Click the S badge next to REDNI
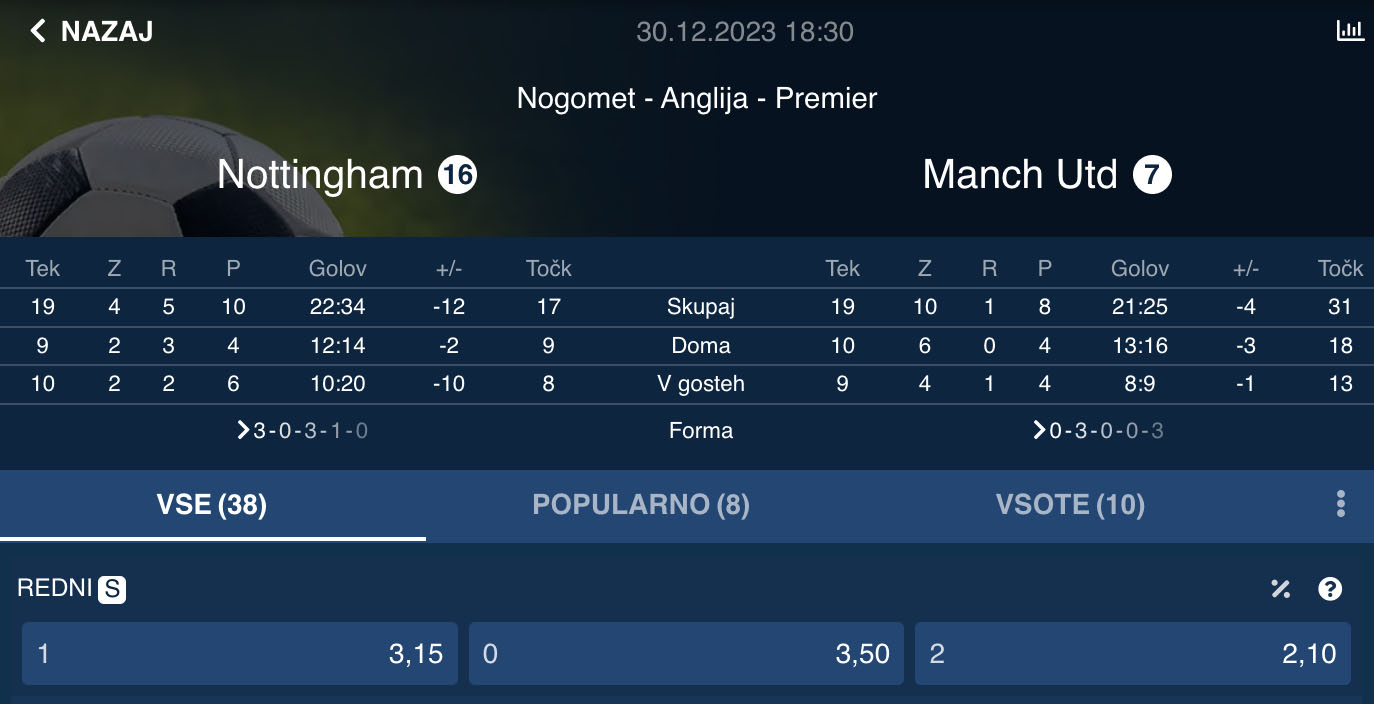This screenshot has height=704, width=1374. [112, 590]
